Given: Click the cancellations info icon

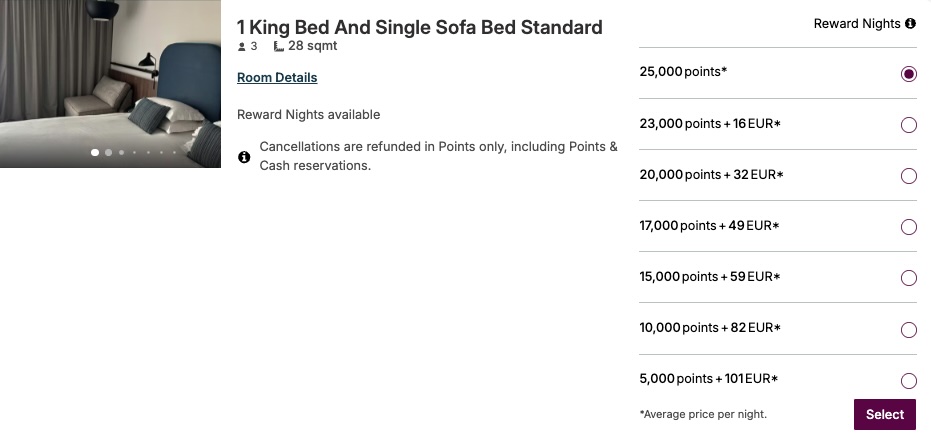Looking at the screenshot, I should point(244,157).
